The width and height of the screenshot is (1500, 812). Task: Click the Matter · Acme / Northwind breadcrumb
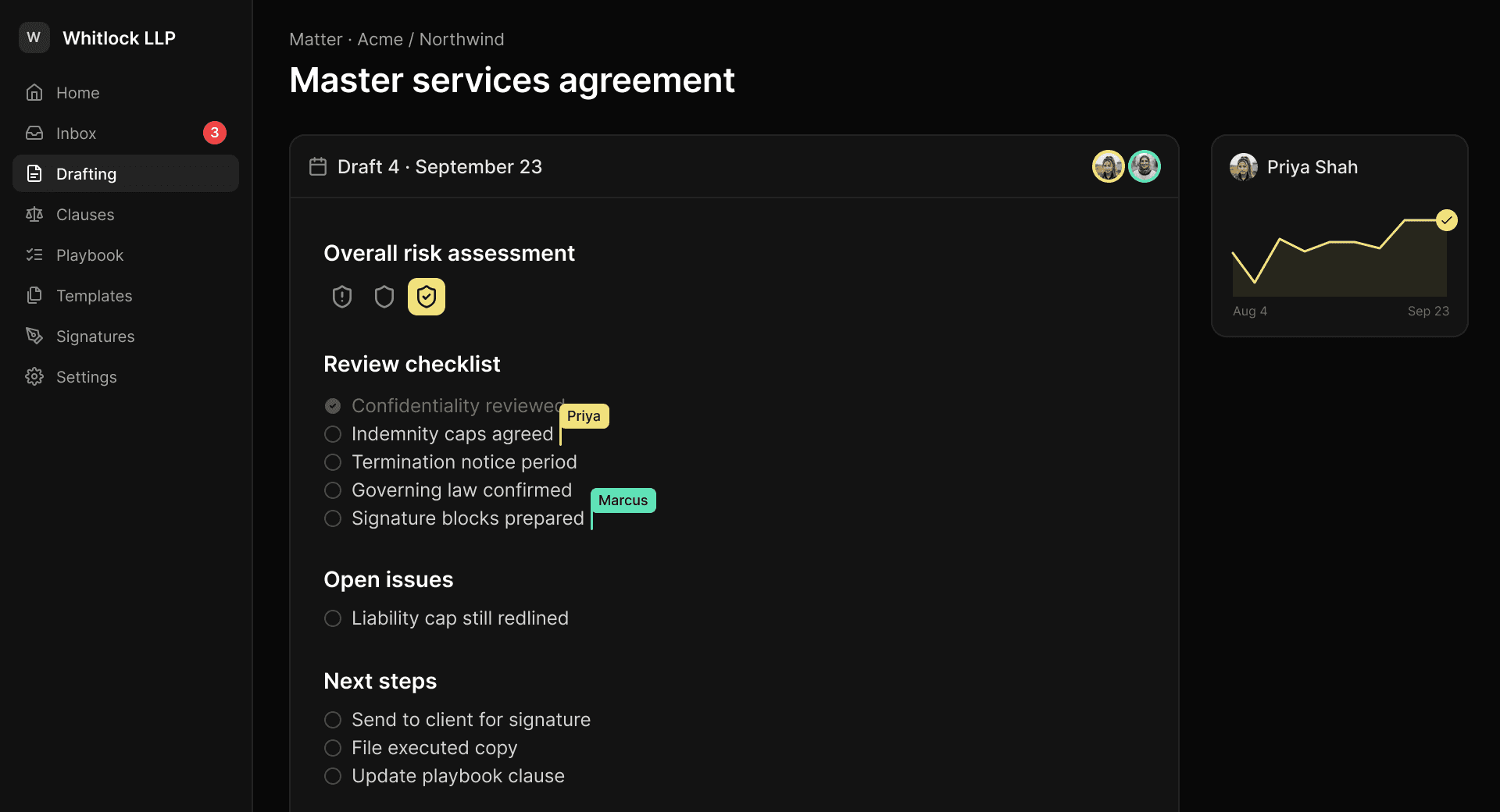(x=397, y=39)
